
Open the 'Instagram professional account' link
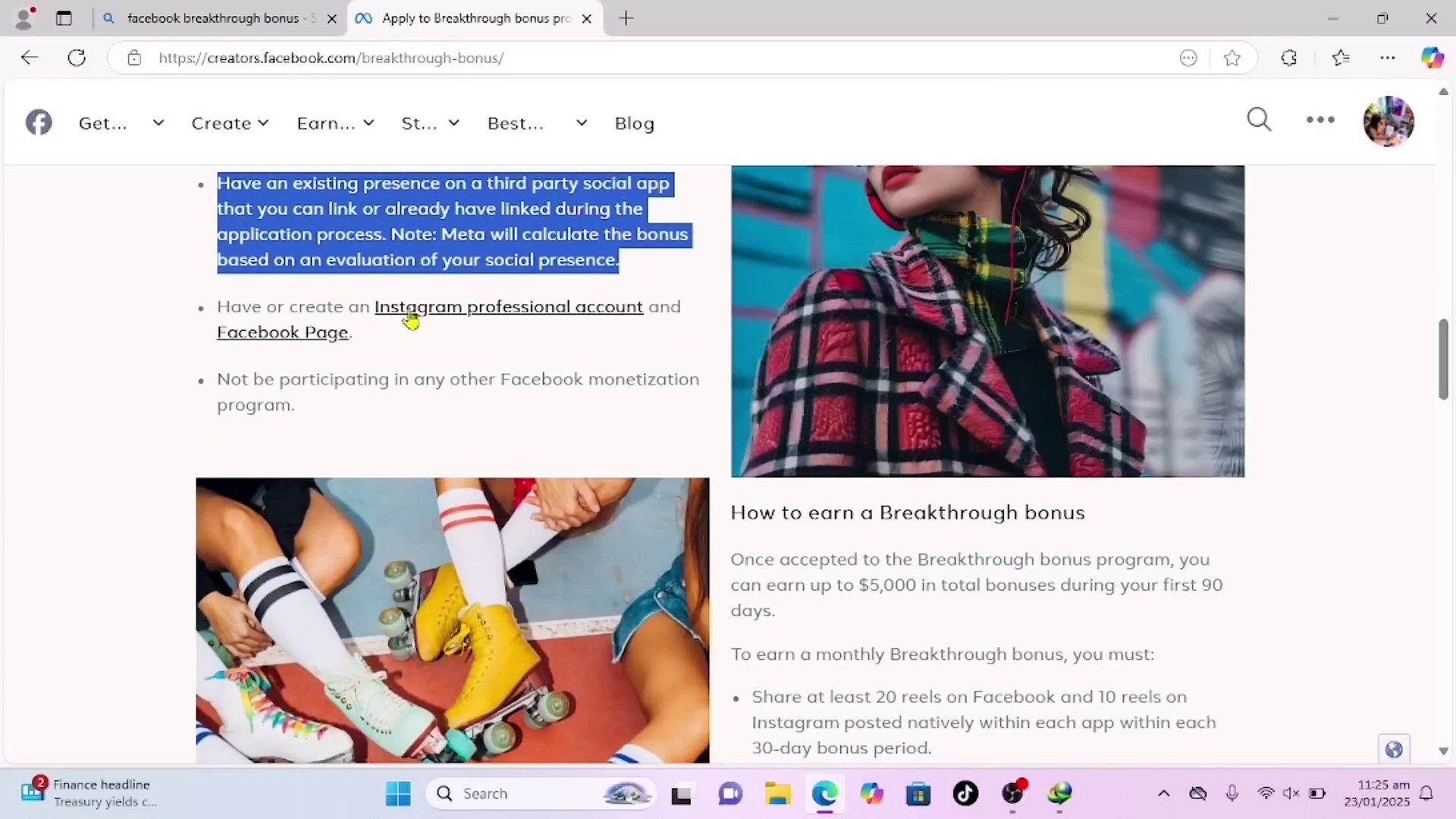[509, 306]
